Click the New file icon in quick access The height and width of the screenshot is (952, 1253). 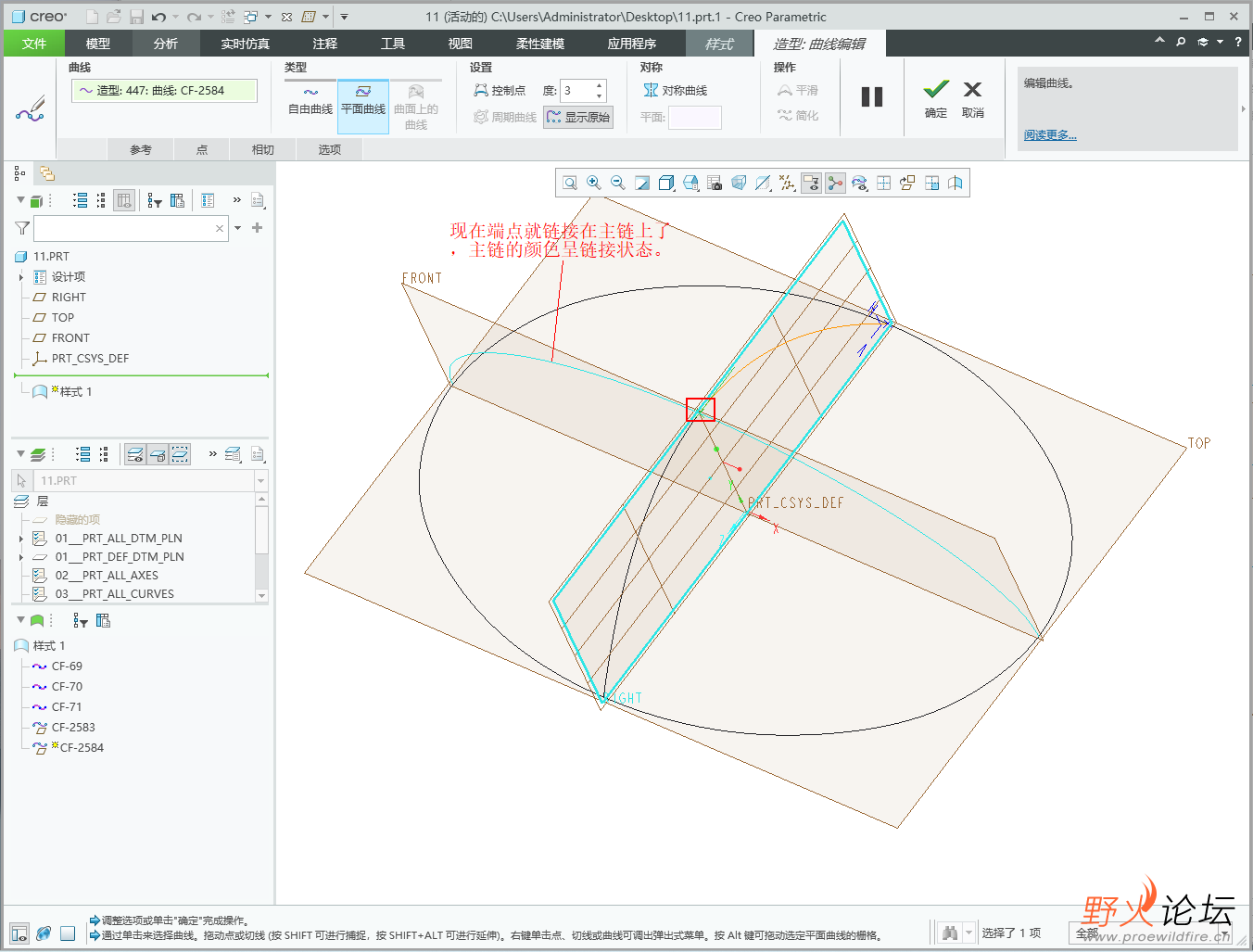click(92, 17)
